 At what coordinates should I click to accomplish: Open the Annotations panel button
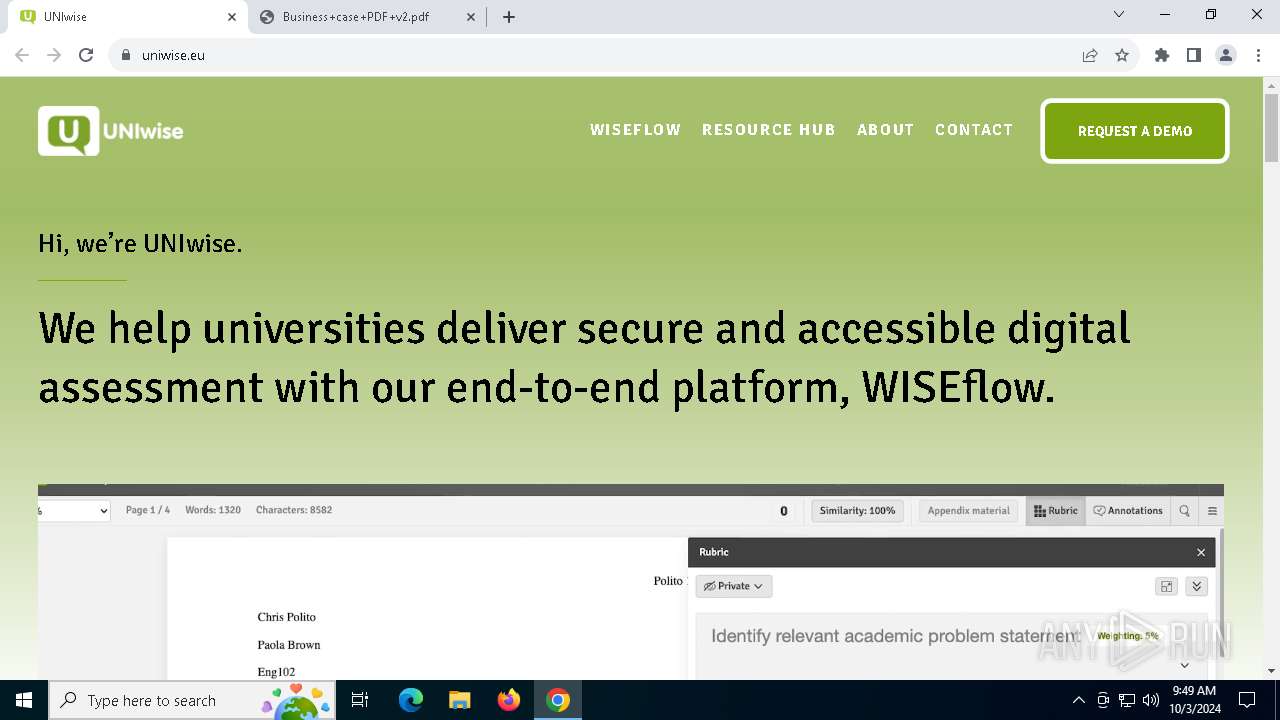pos(1128,511)
